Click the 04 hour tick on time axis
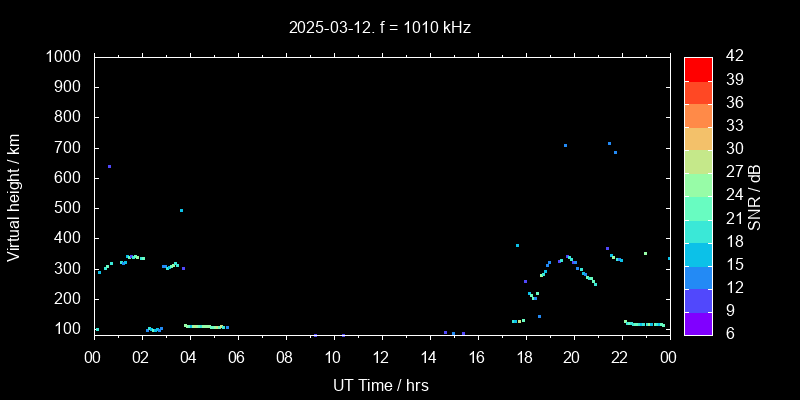800x400 pixels. coord(188,357)
